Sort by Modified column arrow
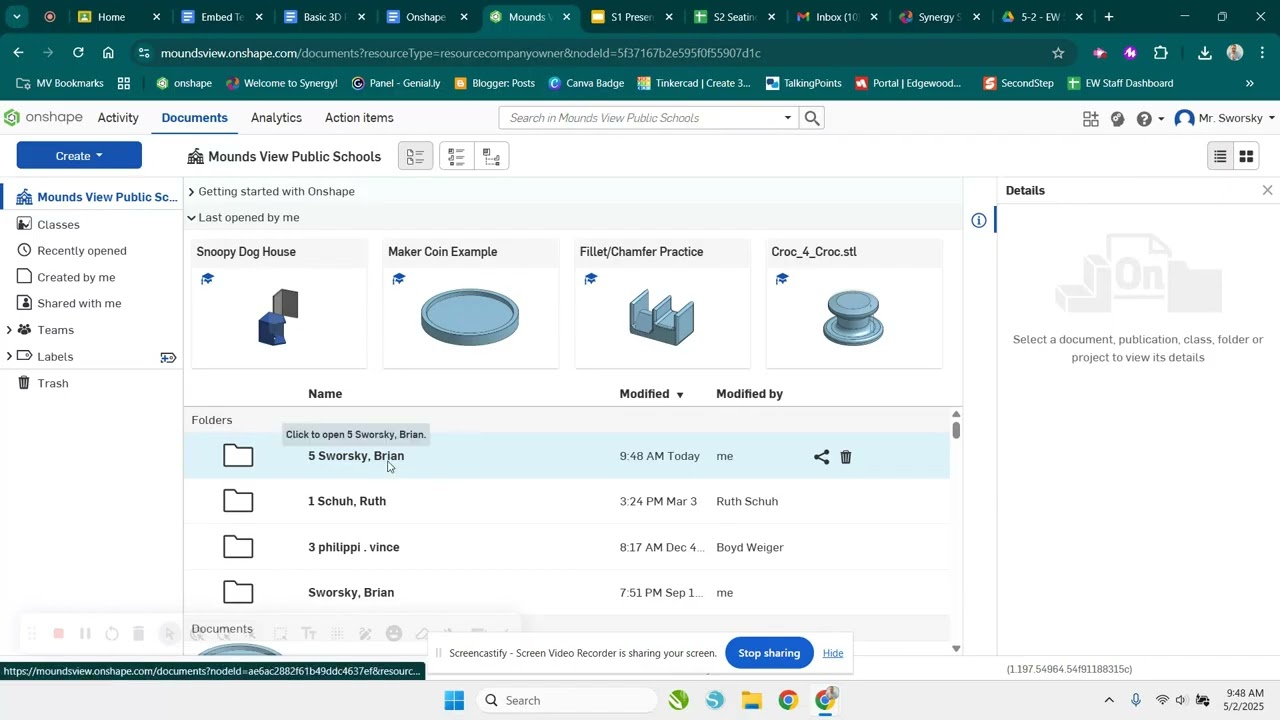The width and height of the screenshot is (1280, 720). click(680, 395)
